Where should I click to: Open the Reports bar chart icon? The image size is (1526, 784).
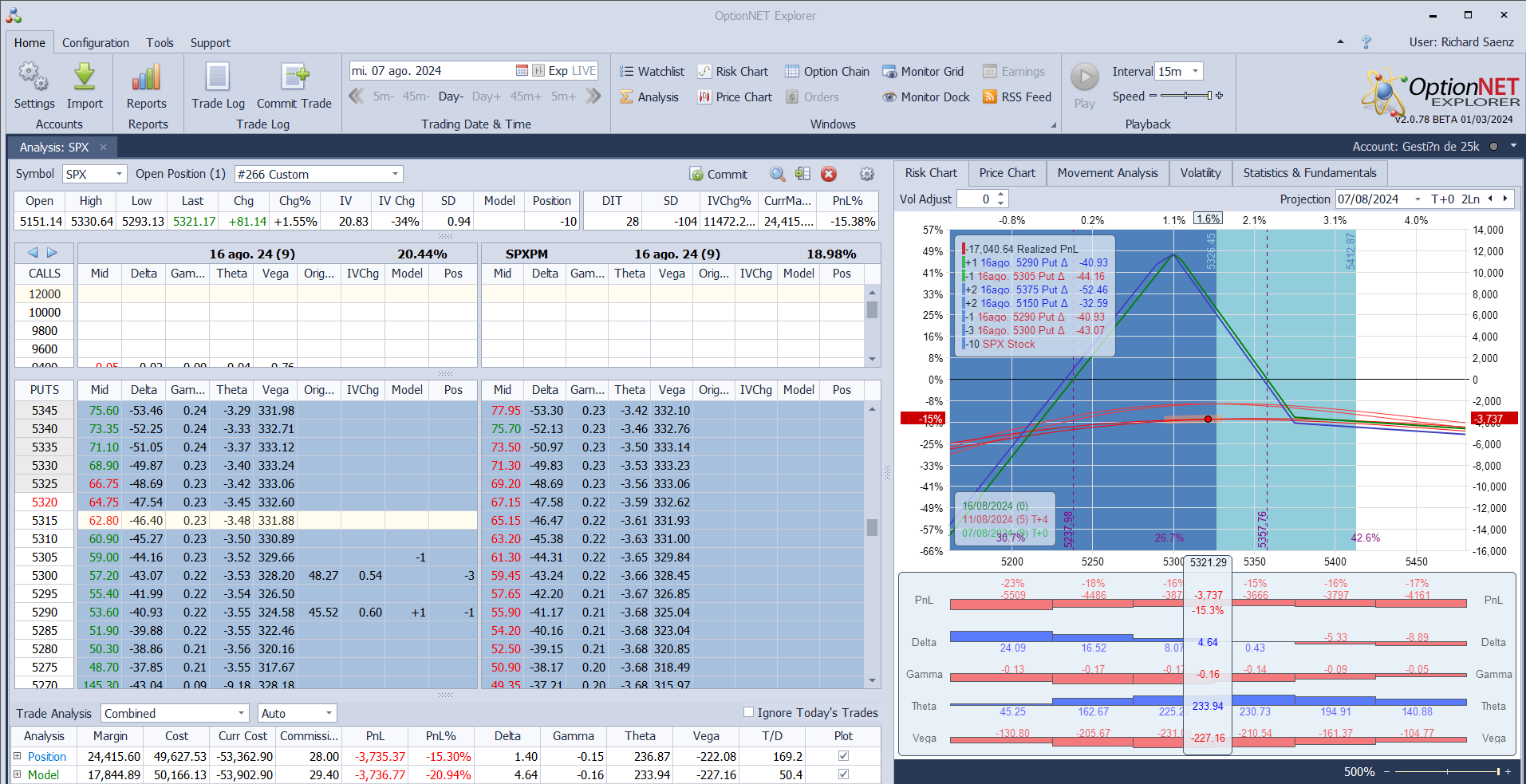tap(146, 77)
